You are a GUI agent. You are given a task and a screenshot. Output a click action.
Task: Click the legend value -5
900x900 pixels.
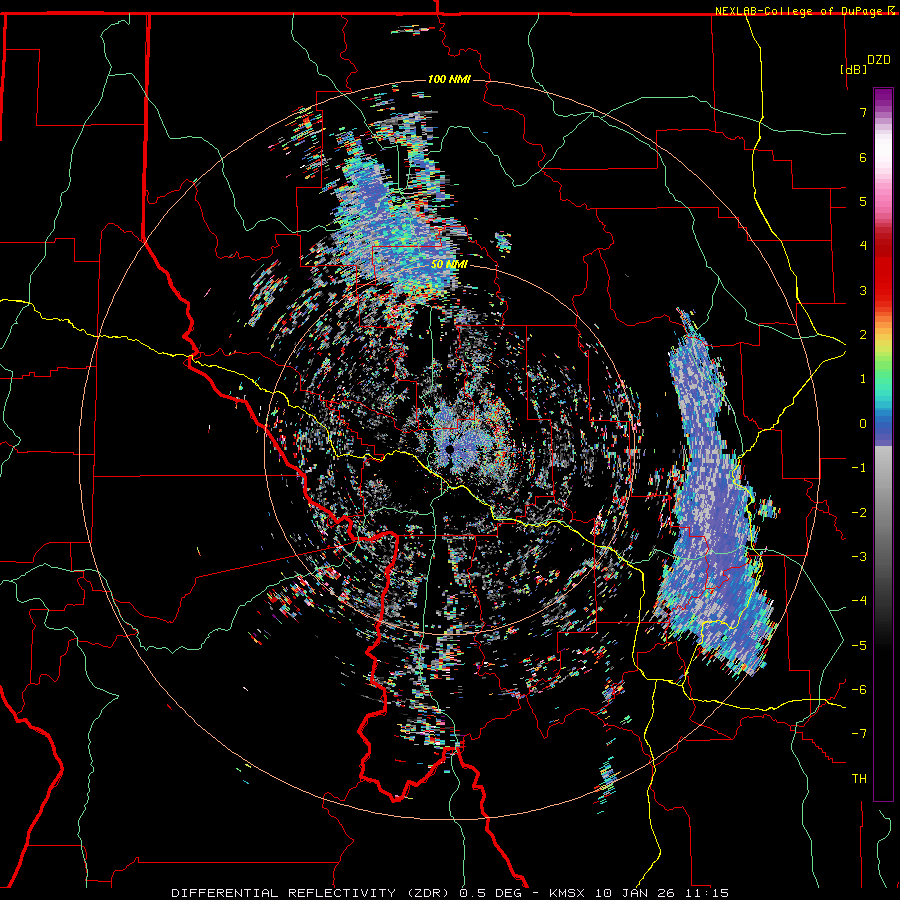click(x=859, y=646)
